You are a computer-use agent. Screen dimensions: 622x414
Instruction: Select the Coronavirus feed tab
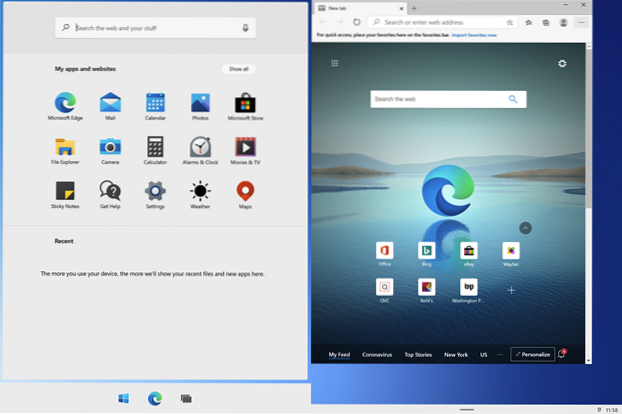(377, 354)
